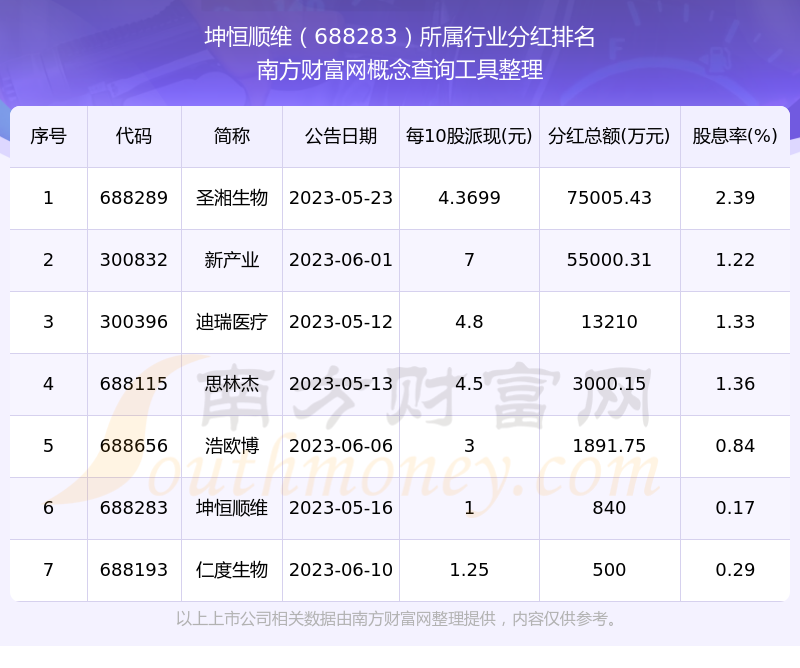Select the name 迪瑞医疗
Viewport: 800px width, 668px height.
[232, 322]
